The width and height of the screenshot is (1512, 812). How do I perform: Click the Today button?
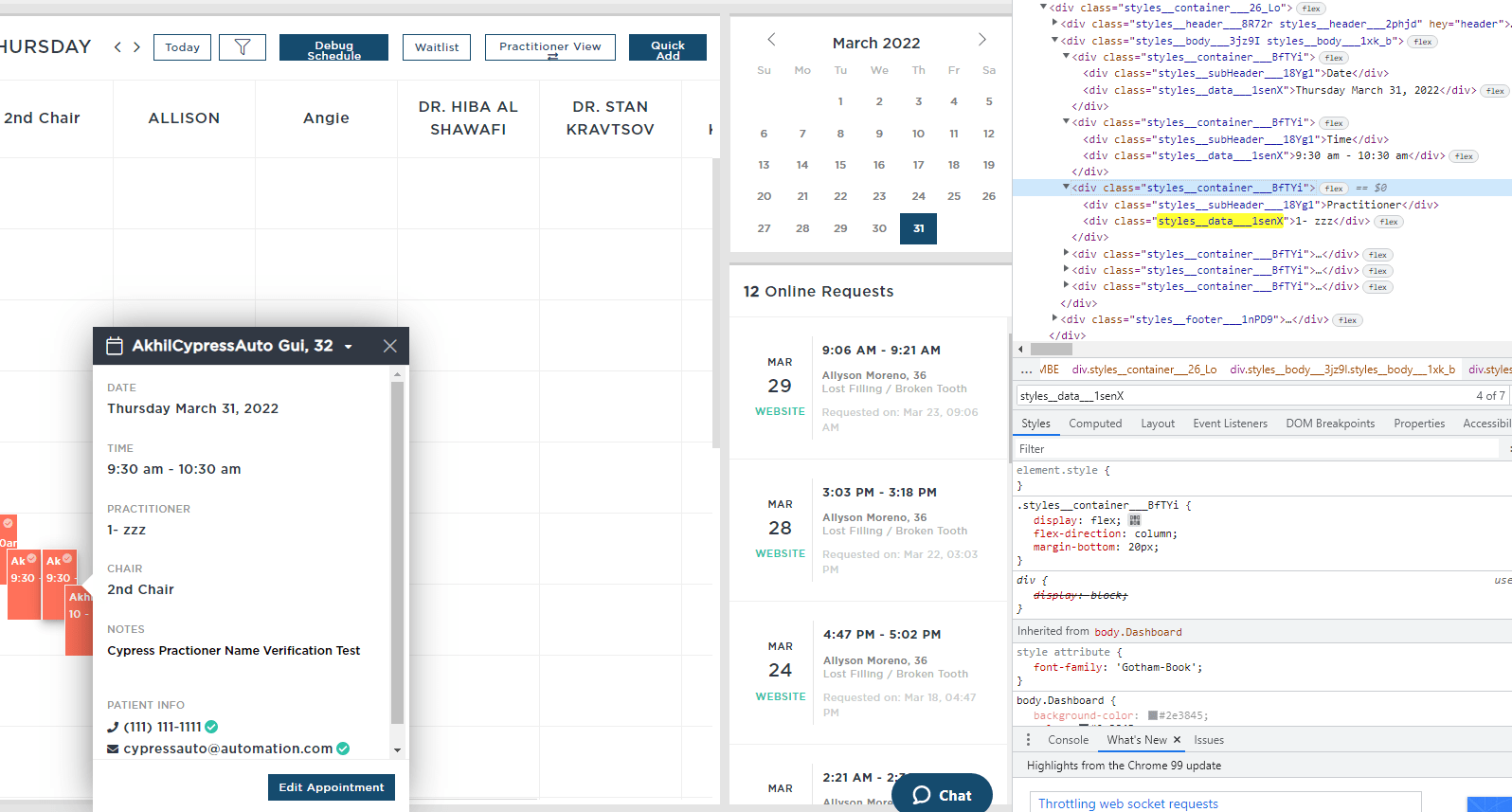(x=183, y=46)
